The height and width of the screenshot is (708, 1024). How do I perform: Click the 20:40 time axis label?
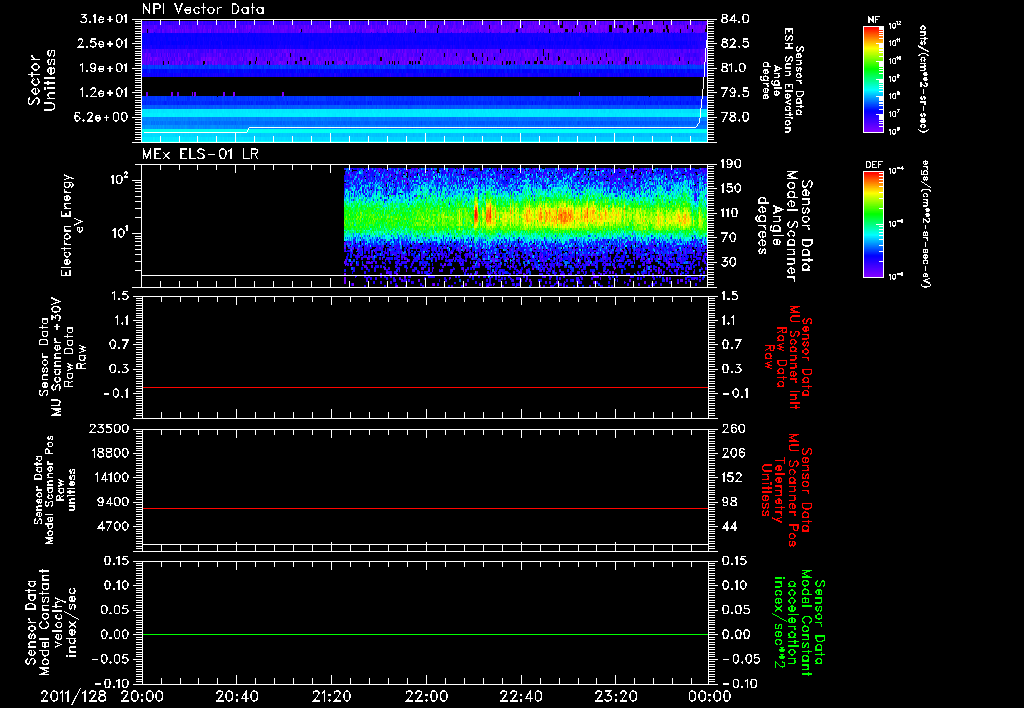pyautogui.click(x=237, y=696)
